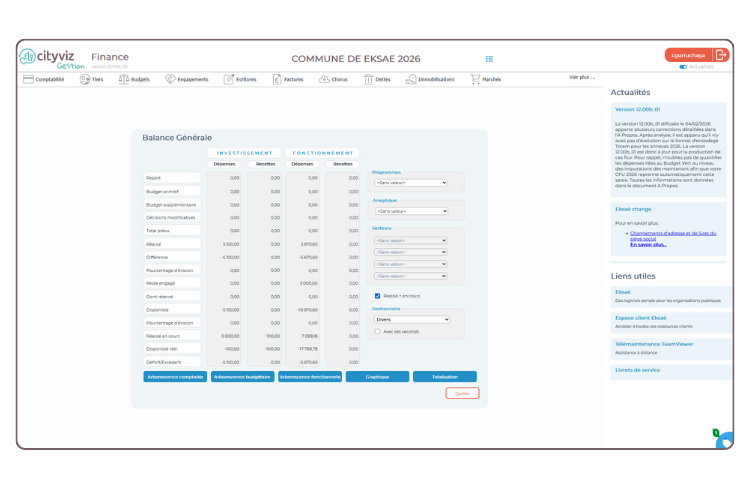Click the Factures icon

(x=278, y=79)
